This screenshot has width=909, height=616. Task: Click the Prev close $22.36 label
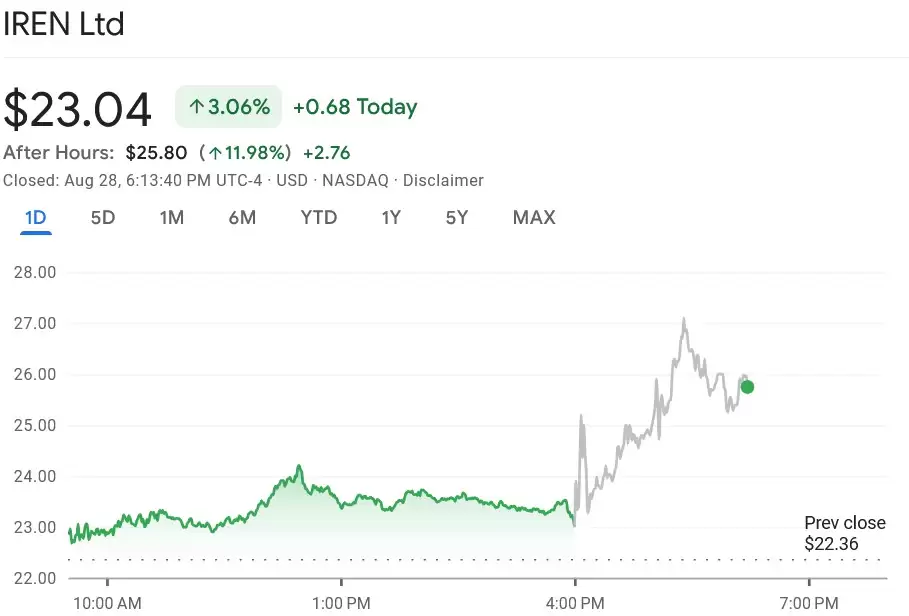[844, 533]
